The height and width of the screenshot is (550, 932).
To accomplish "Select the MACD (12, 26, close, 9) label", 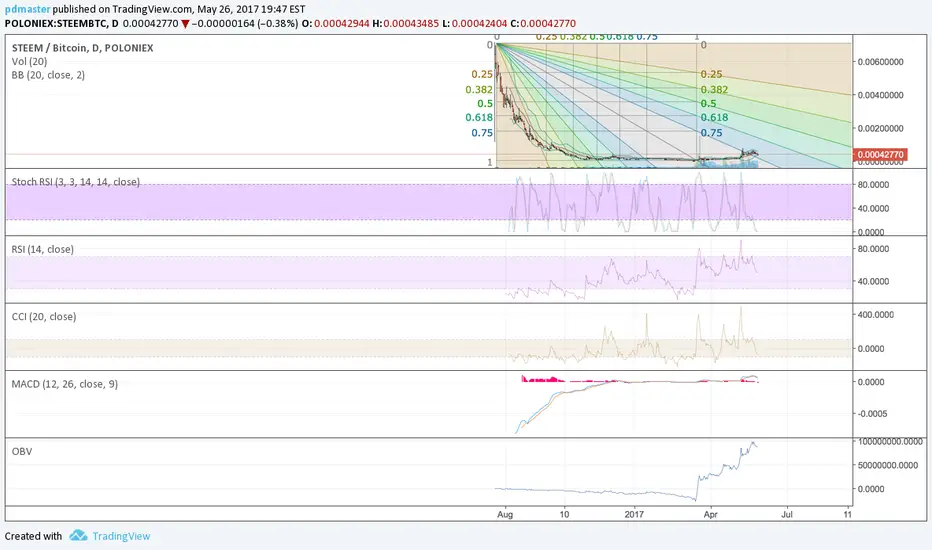I will click(x=65, y=384).
